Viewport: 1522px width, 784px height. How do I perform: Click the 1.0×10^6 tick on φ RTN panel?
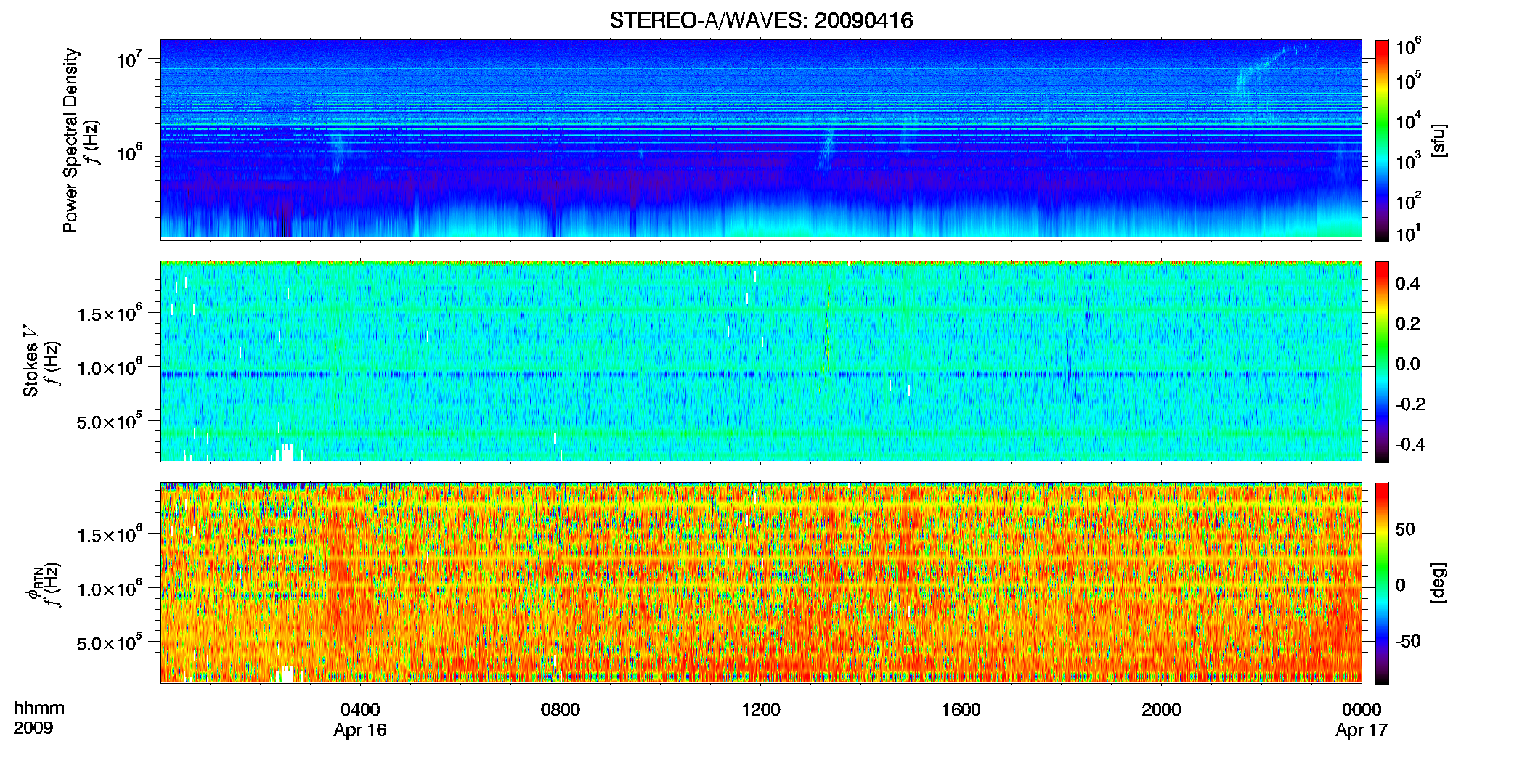pyautogui.click(x=110, y=589)
